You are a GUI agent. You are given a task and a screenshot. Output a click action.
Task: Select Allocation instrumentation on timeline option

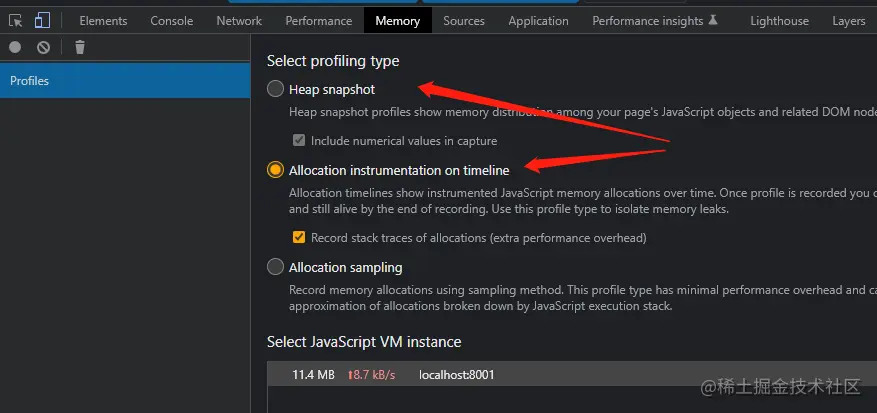275,170
